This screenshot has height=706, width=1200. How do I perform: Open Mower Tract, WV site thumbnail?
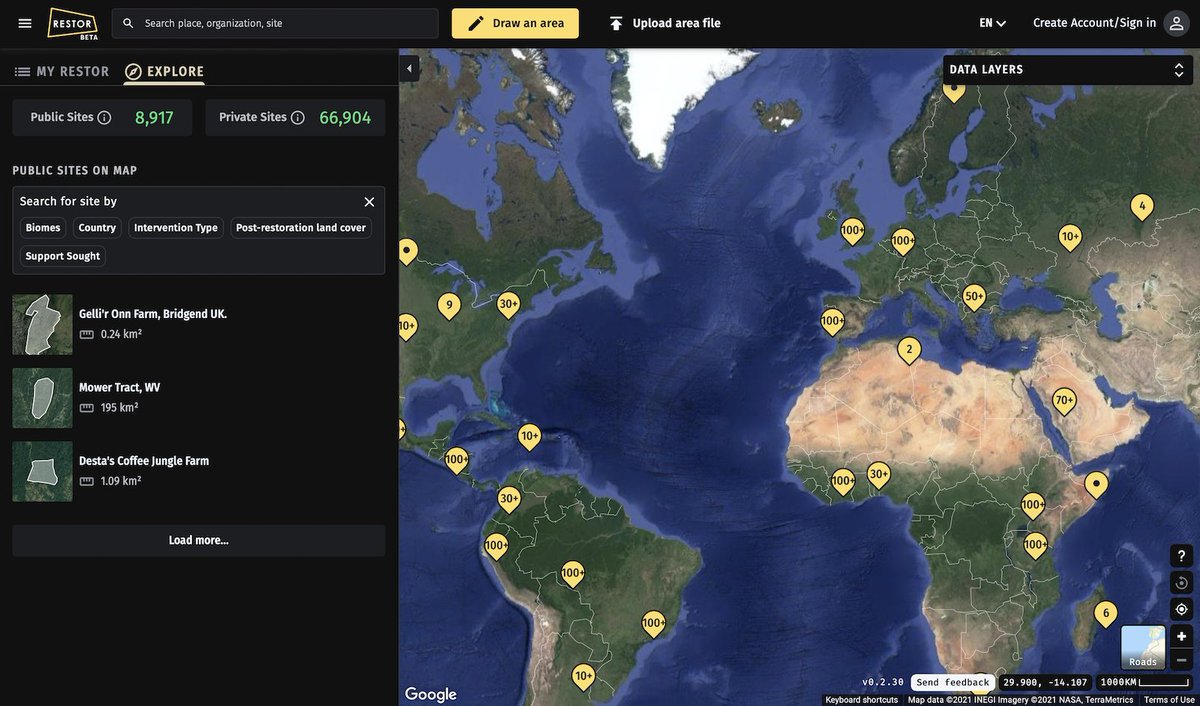tap(42, 398)
